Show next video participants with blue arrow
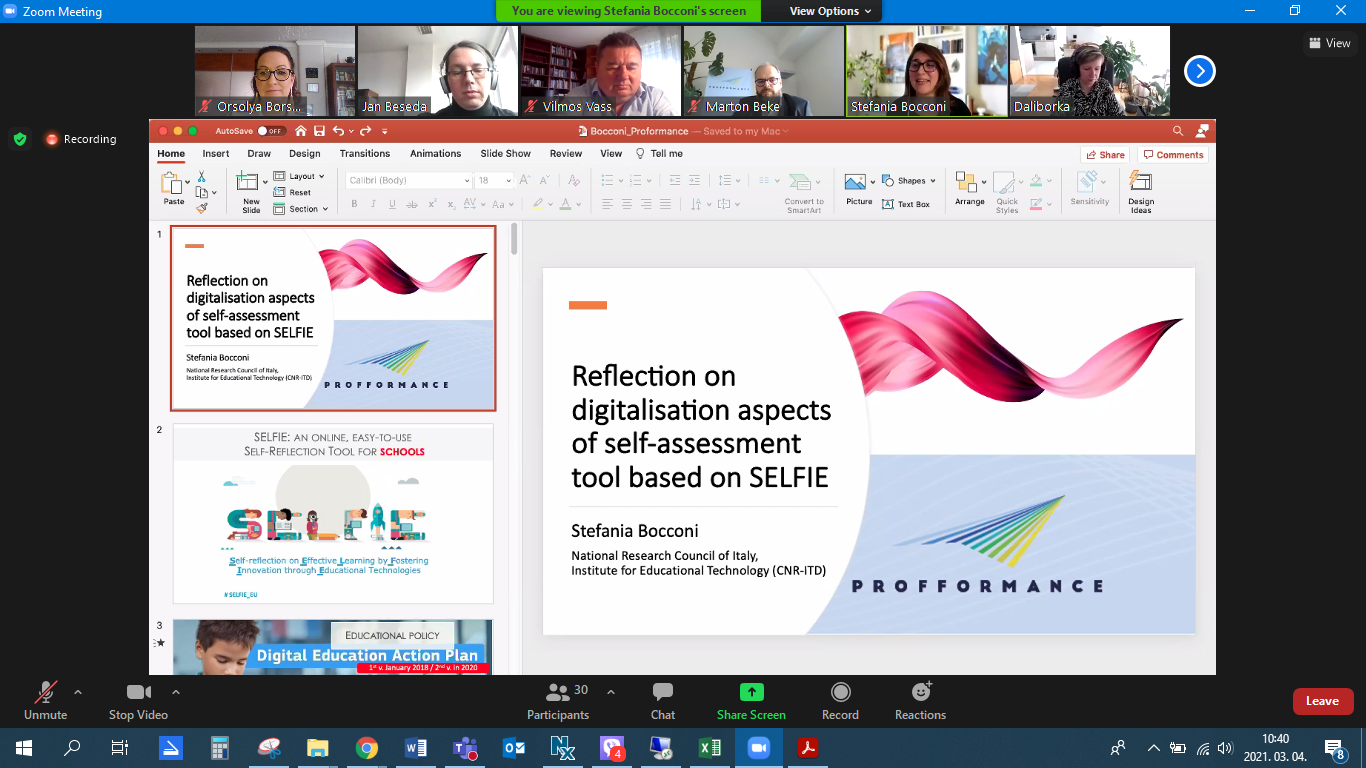Image resolution: width=1366 pixels, height=768 pixels. coord(1199,71)
